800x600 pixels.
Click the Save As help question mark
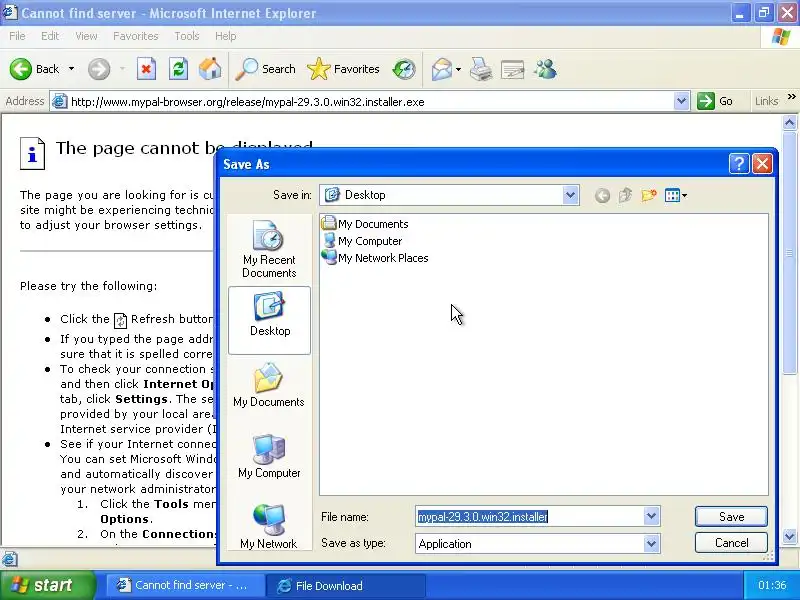739,164
